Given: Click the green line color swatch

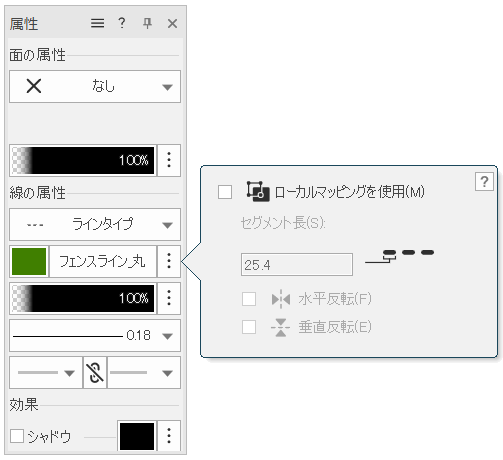Looking at the screenshot, I should pos(29,261).
